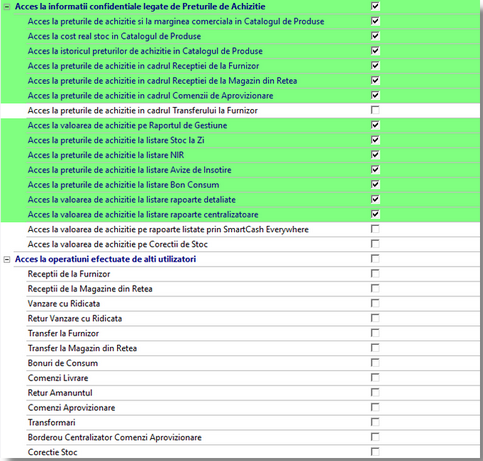Check Borderou Centralizator Comenzi Aprovizionare checkbox
Image resolution: width=483 pixels, height=461 pixels.
[375, 437]
